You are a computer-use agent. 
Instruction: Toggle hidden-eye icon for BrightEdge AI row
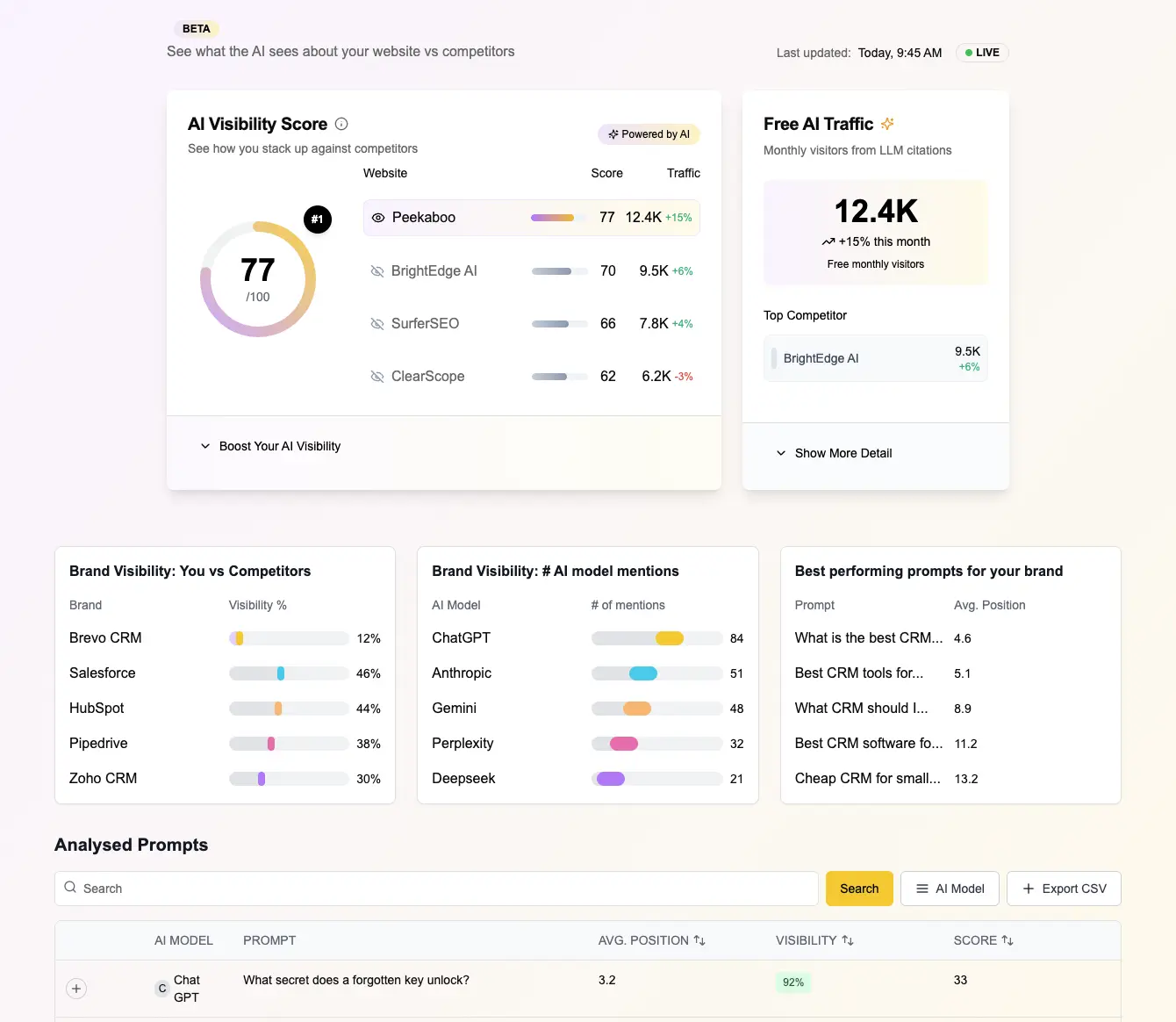pyautogui.click(x=377, y=271)
